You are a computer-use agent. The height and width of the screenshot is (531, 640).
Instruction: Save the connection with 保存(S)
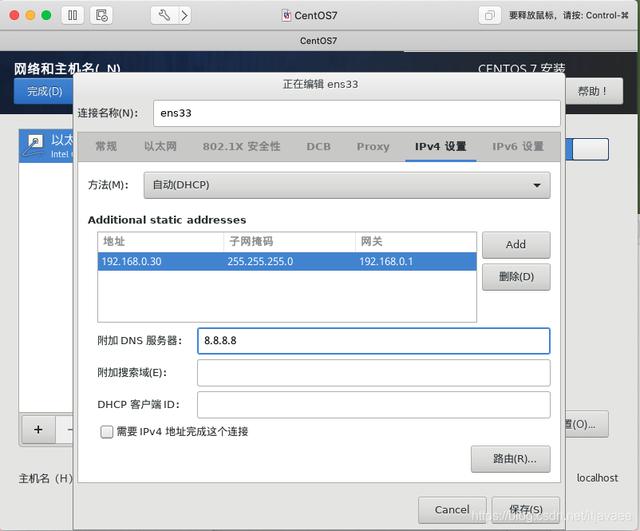(526, 510)
